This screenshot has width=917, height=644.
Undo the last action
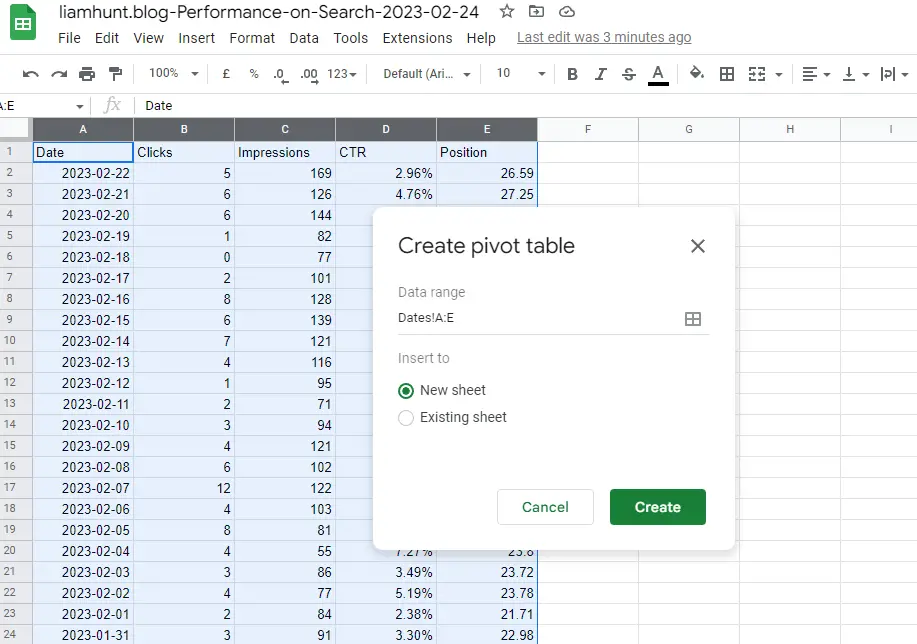(30, 74)
